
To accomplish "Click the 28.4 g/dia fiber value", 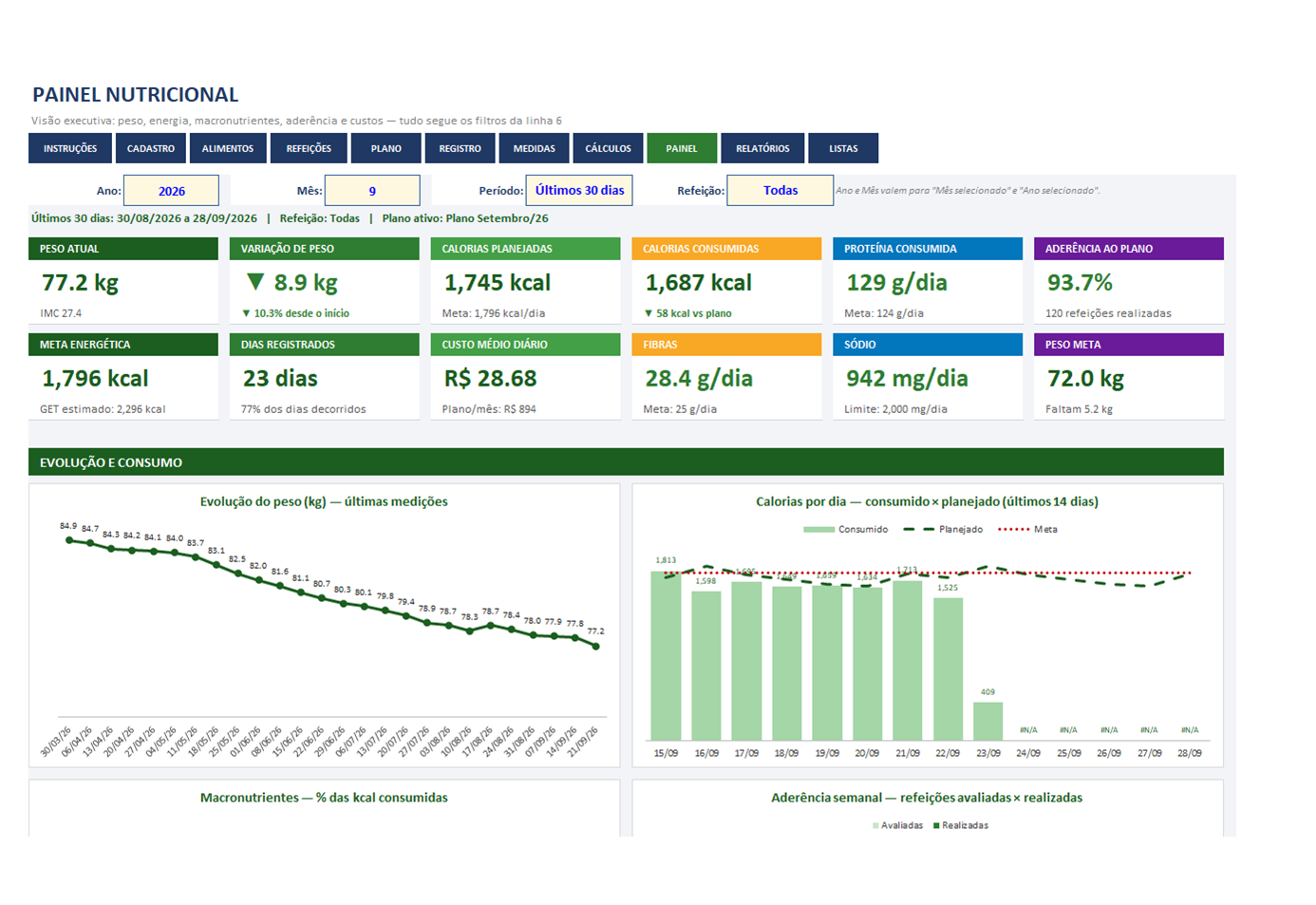I will pos(699,378).
